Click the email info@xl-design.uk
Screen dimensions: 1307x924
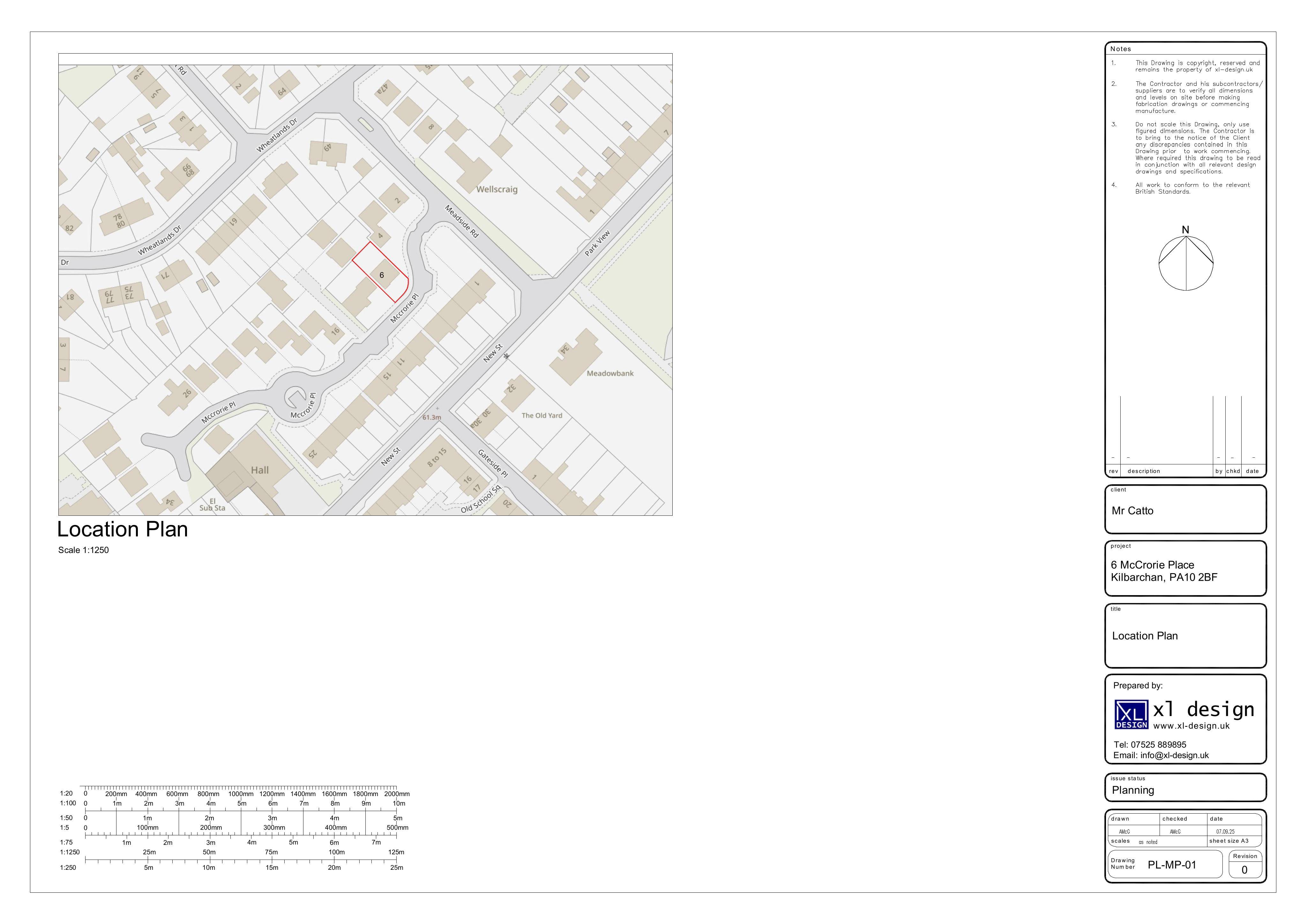pos(1174,756)
